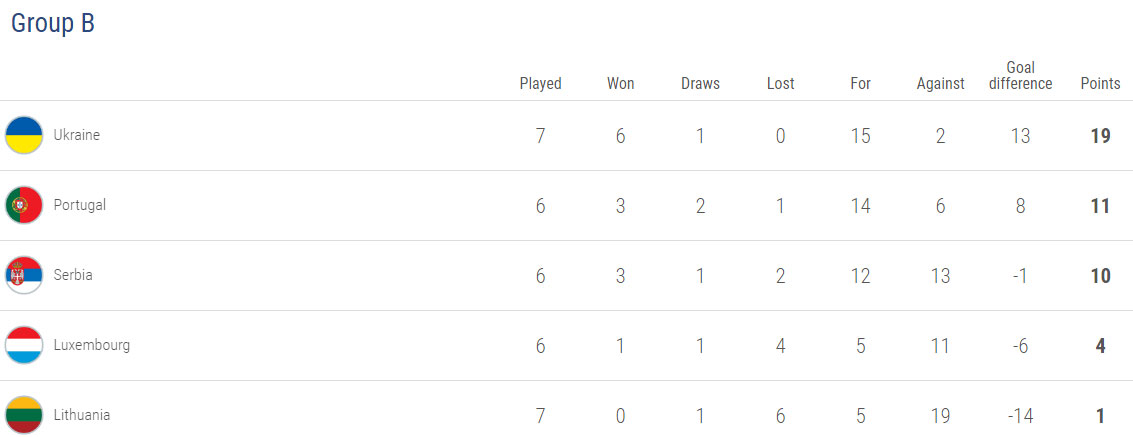
Task: Click the Luxembourg flag icon
Action: tap(23, 345)
